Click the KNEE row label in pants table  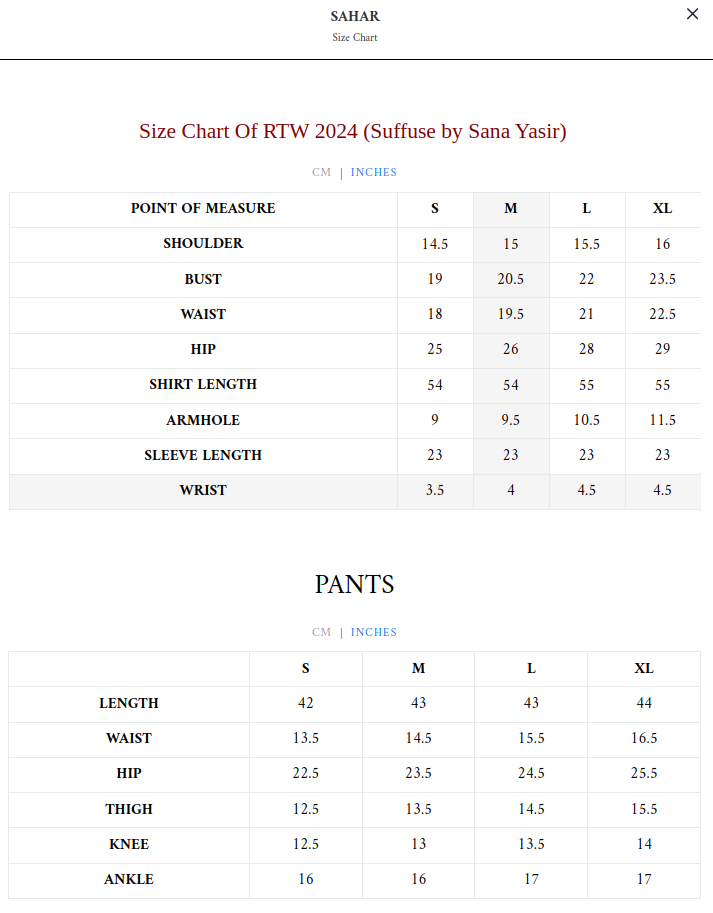(129, 844)
